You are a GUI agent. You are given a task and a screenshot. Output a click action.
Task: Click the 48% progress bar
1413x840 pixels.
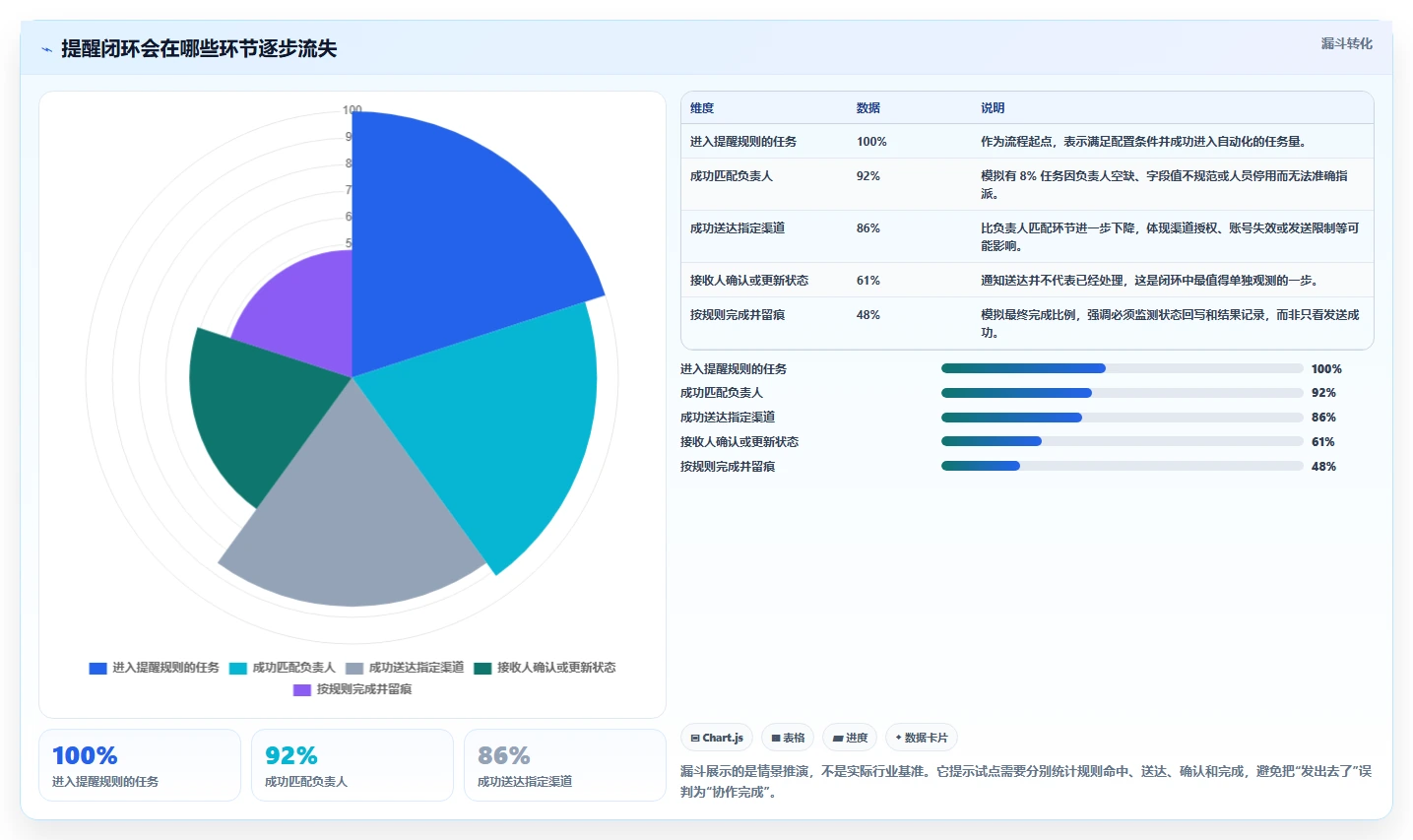pyautogui.click(x=1123, y=466)
